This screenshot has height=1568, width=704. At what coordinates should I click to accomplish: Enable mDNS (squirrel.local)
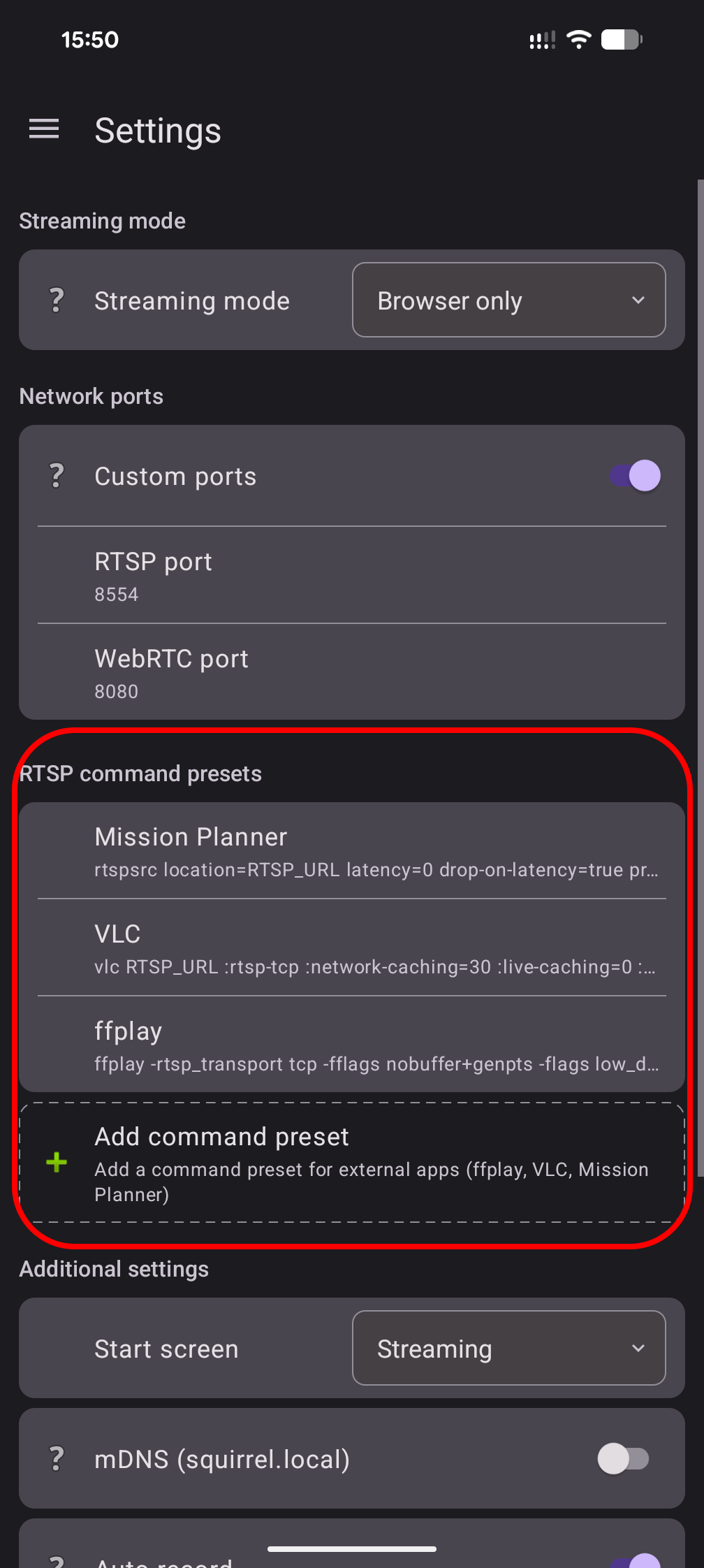[x=624, y=1459]
